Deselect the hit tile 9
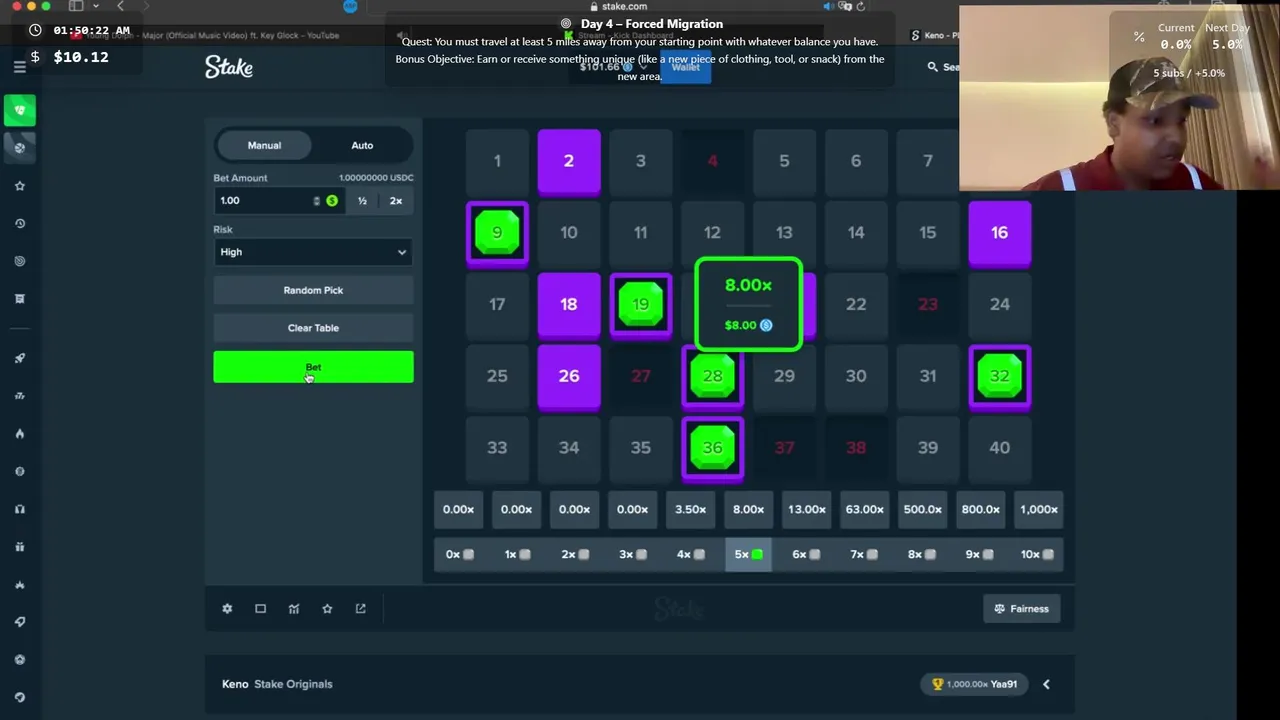Screen dimensions: 1280x720 tap(497, 233)
